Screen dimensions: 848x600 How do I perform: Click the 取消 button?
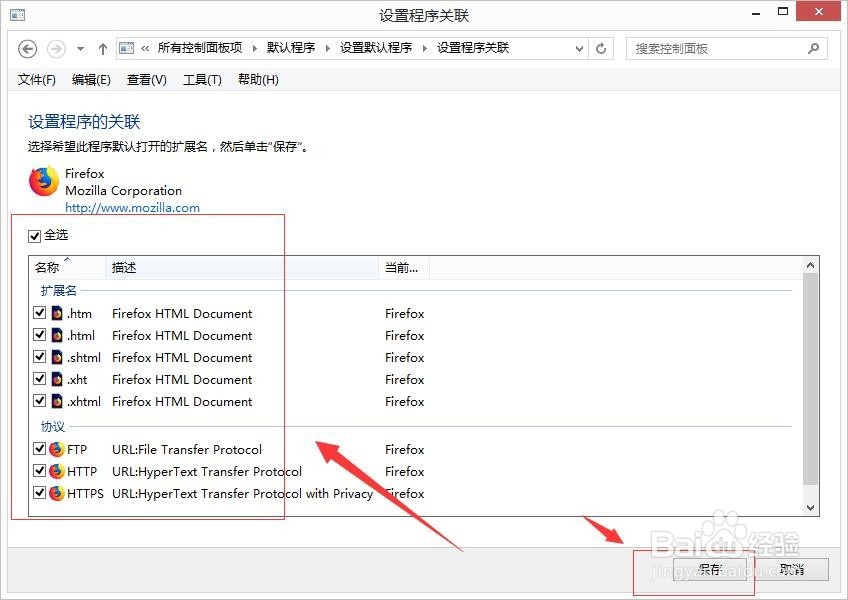792,570
